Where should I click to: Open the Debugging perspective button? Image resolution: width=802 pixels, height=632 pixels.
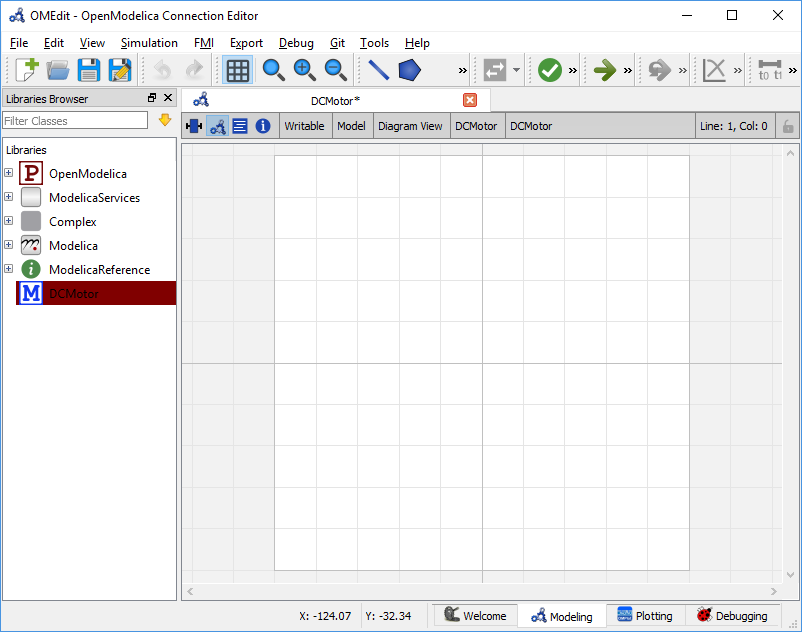click(732, 616)
